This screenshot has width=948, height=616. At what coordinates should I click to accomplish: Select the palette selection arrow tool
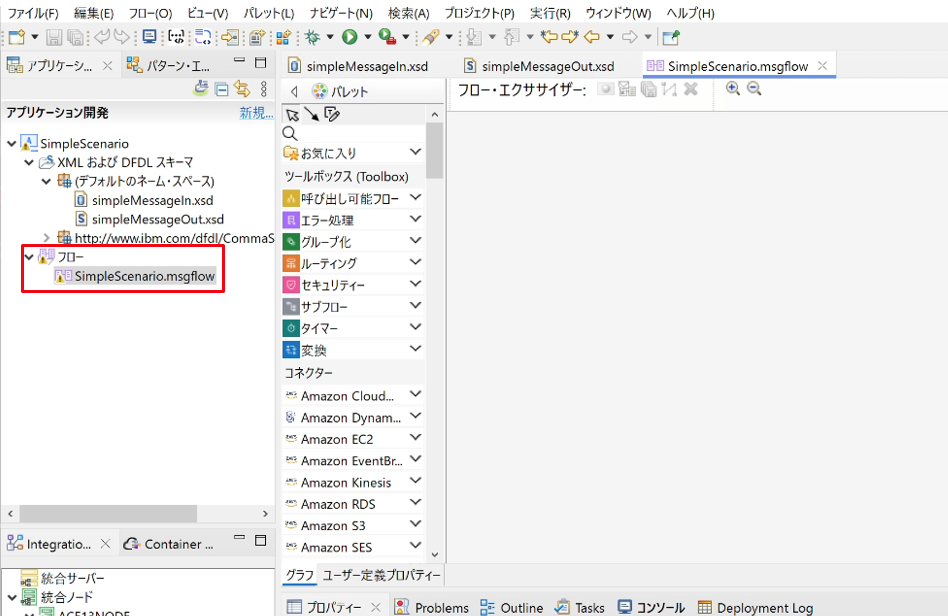[x=292, y=114]
